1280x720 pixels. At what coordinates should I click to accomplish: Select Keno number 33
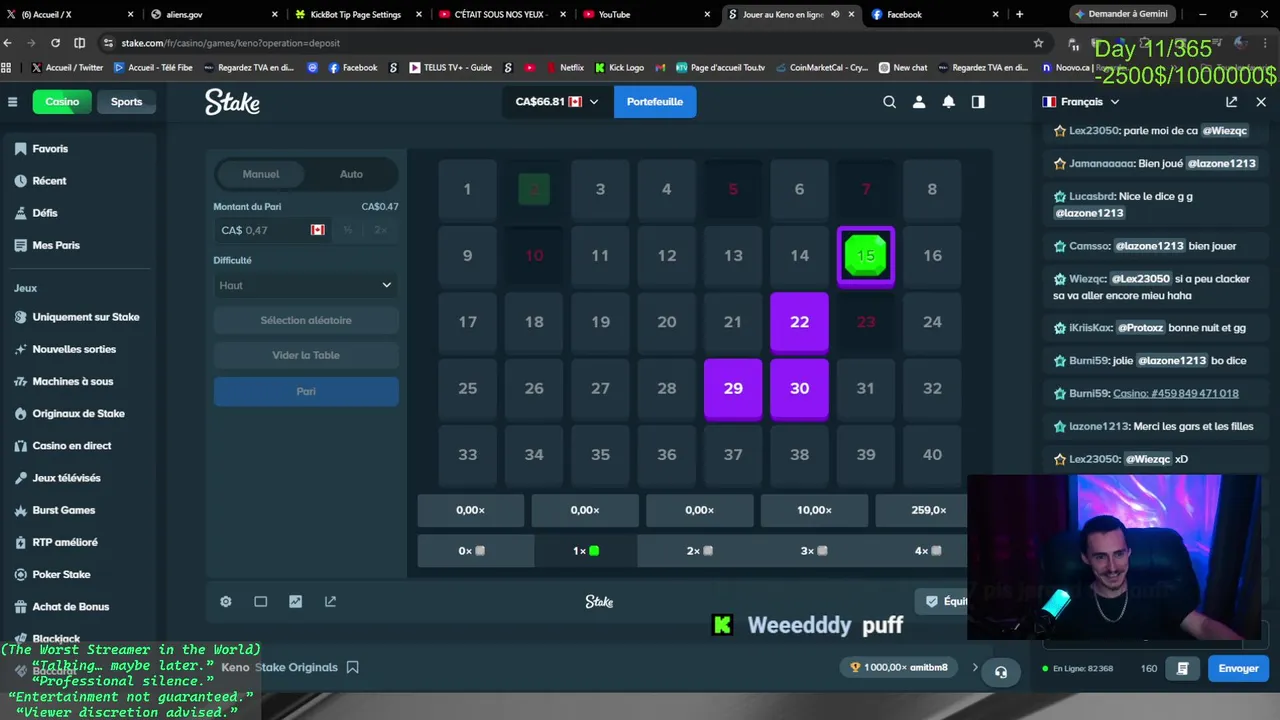(467, 455)
